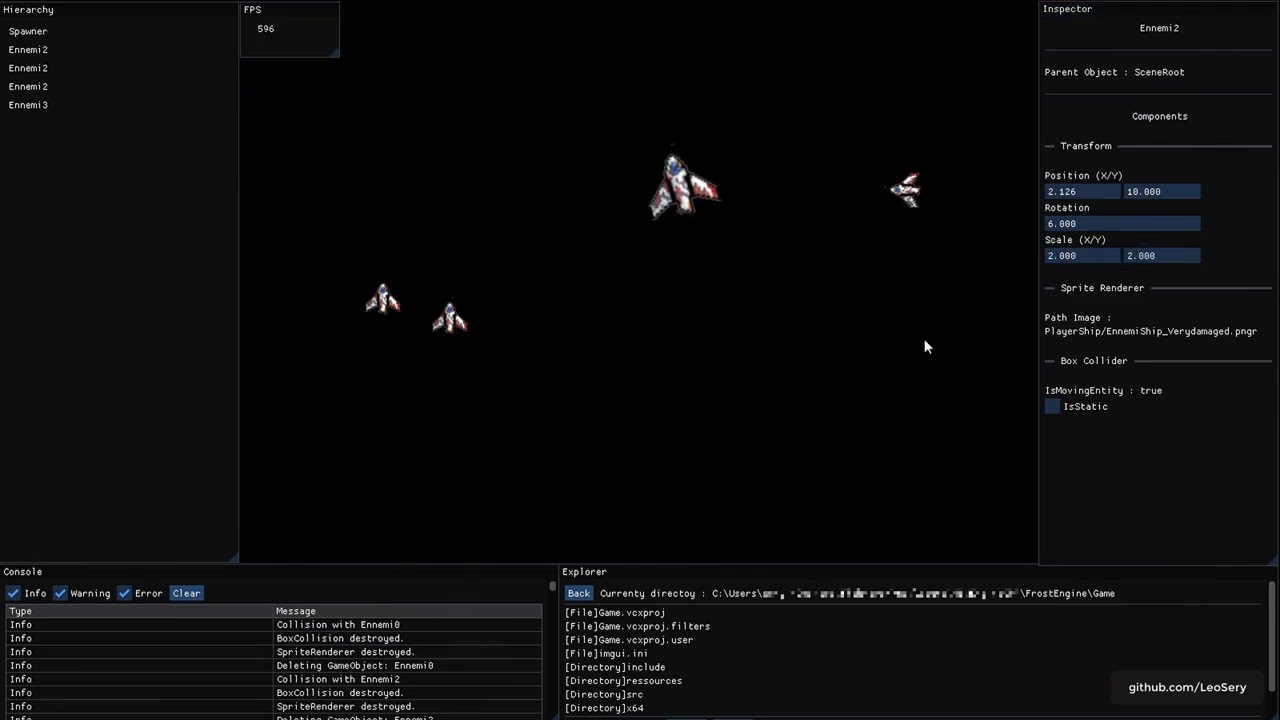Viewport: 1280px width, 720px height.
Task: Click the "IsMovingEntity : true" text
Action: tap(1103, 390)
